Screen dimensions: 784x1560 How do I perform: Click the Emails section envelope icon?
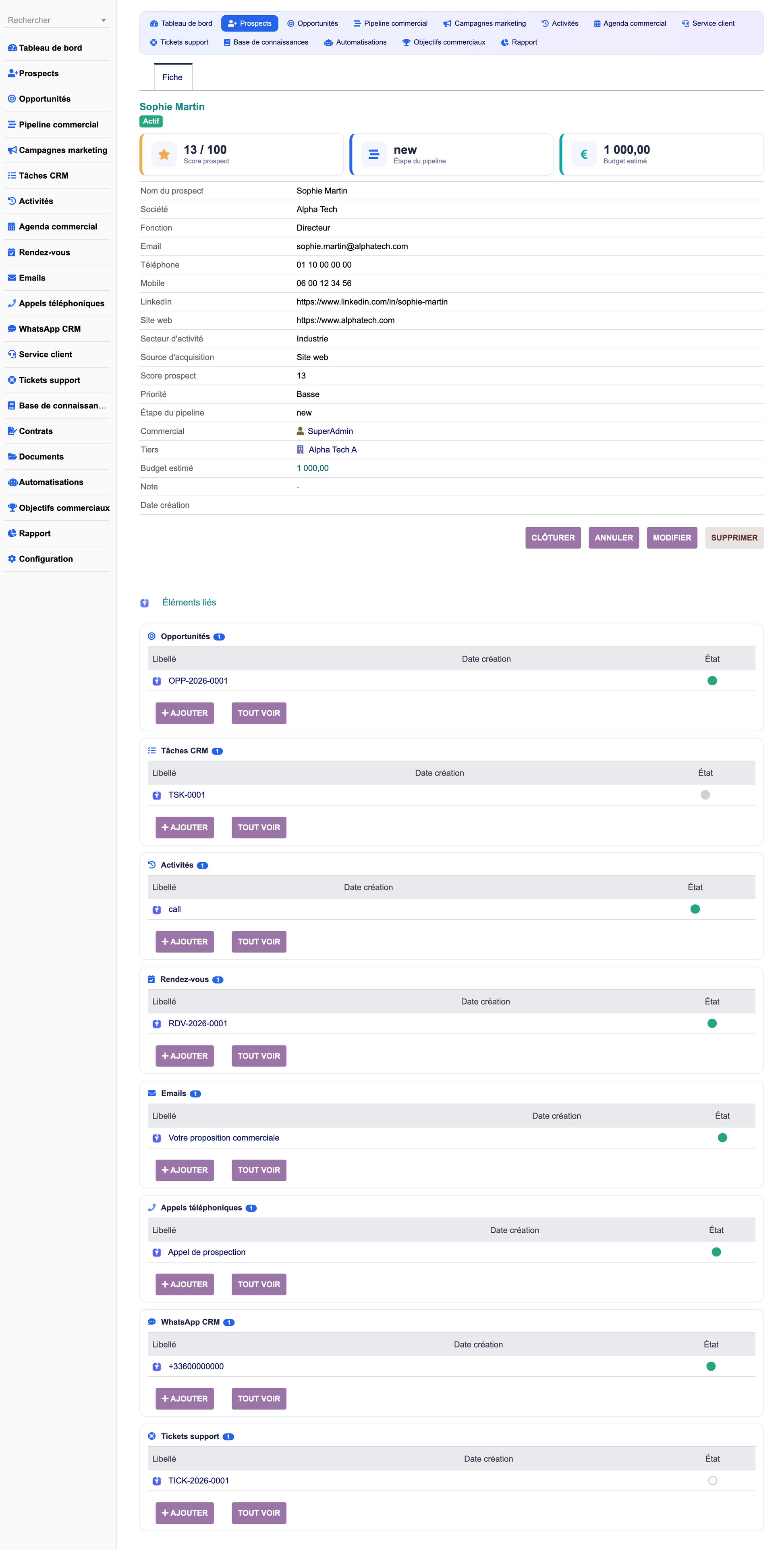click(152, 1094)
